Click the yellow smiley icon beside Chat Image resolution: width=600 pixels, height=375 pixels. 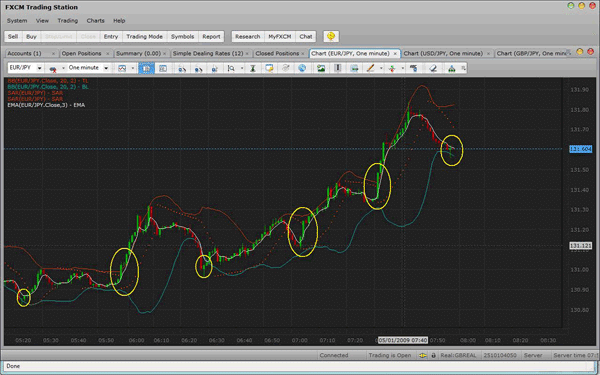pos(331,36)
